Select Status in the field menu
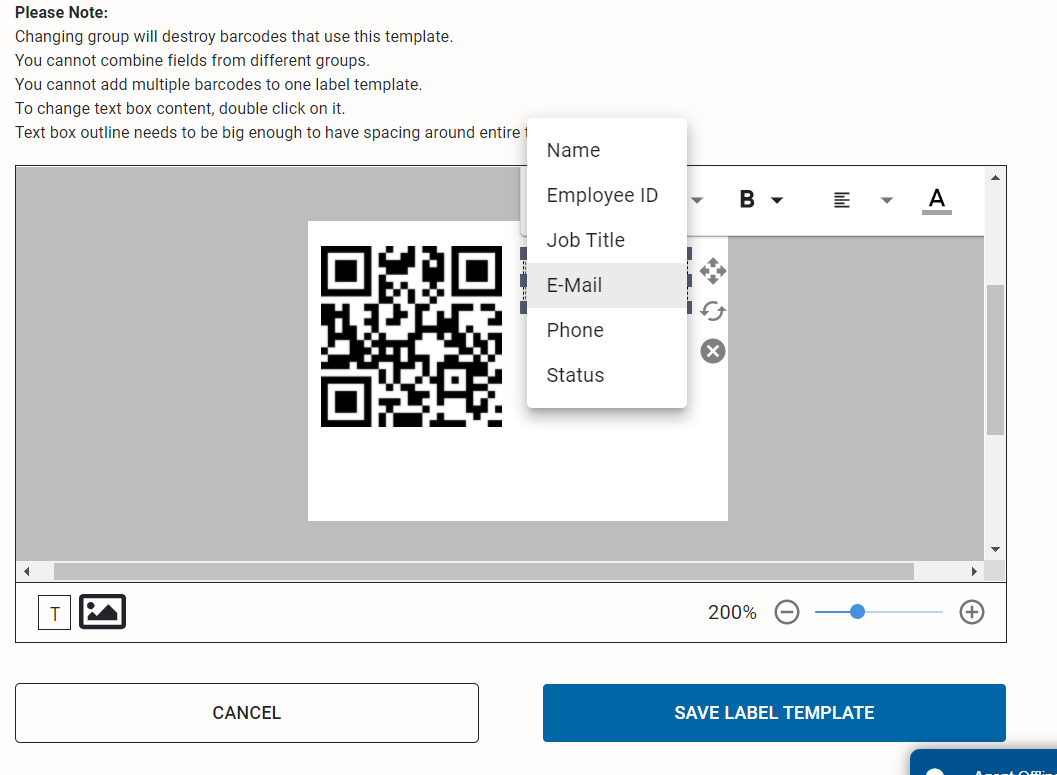The image size is (1057, 775). pyautogui.click(x=607, y=375)
